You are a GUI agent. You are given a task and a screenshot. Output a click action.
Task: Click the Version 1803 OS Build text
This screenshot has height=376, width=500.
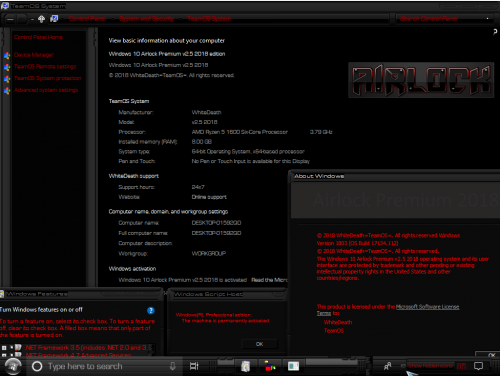(357, 243)
